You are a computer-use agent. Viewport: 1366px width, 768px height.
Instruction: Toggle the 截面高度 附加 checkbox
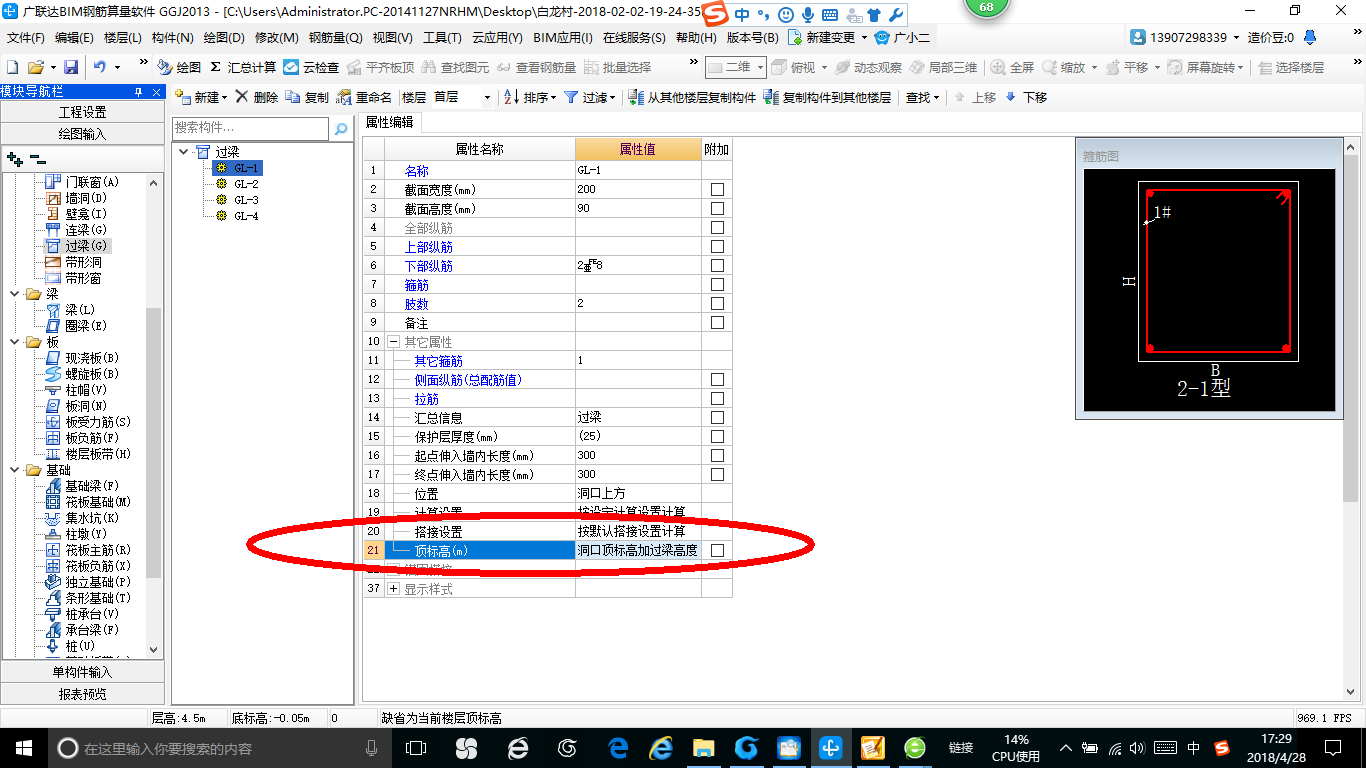(x=717, y=209)
